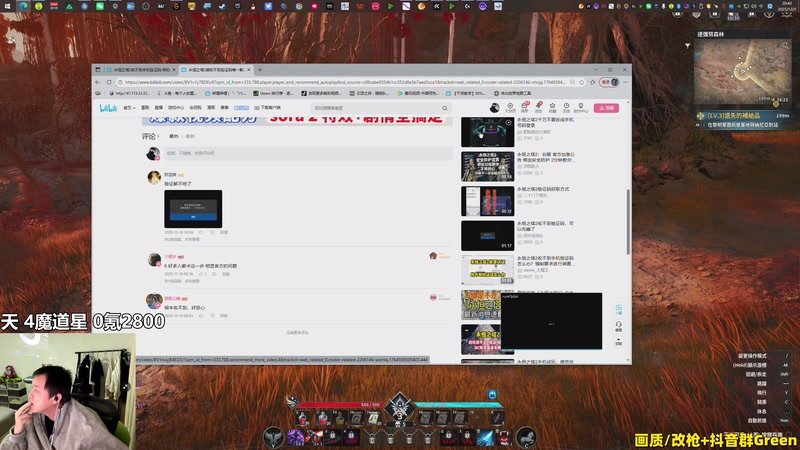This screenshot has width=800, height=450.
Task: Click the back-to-top arrow button
Action: click(618, 341)
